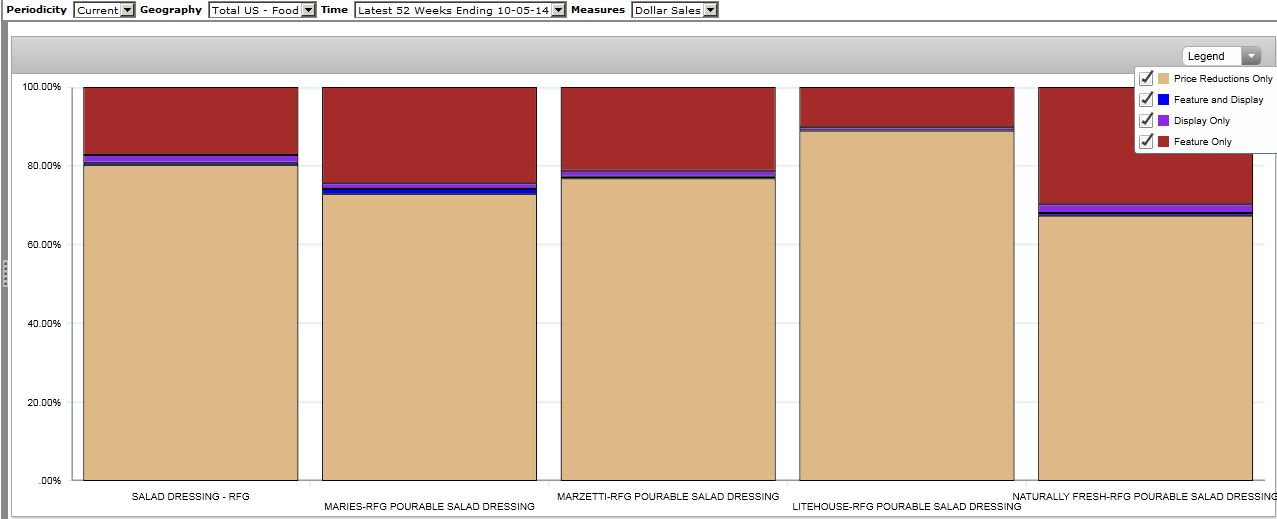1277x519 pixels.
Task: Disable the Display Only checkbox
Action: (x=1147, y=120)
